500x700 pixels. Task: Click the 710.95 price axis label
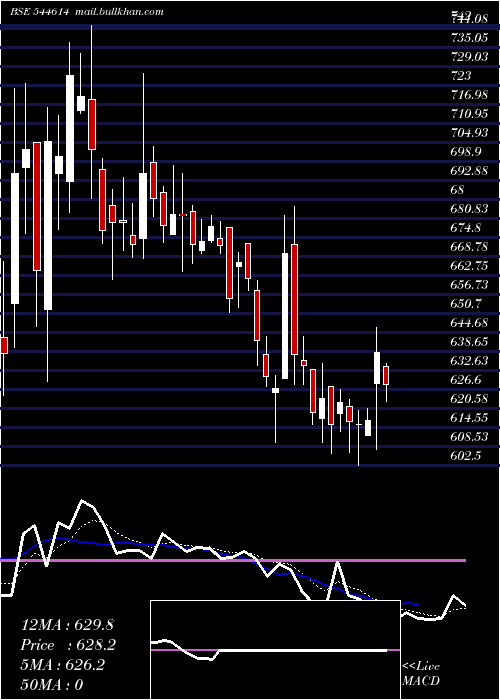469,114
